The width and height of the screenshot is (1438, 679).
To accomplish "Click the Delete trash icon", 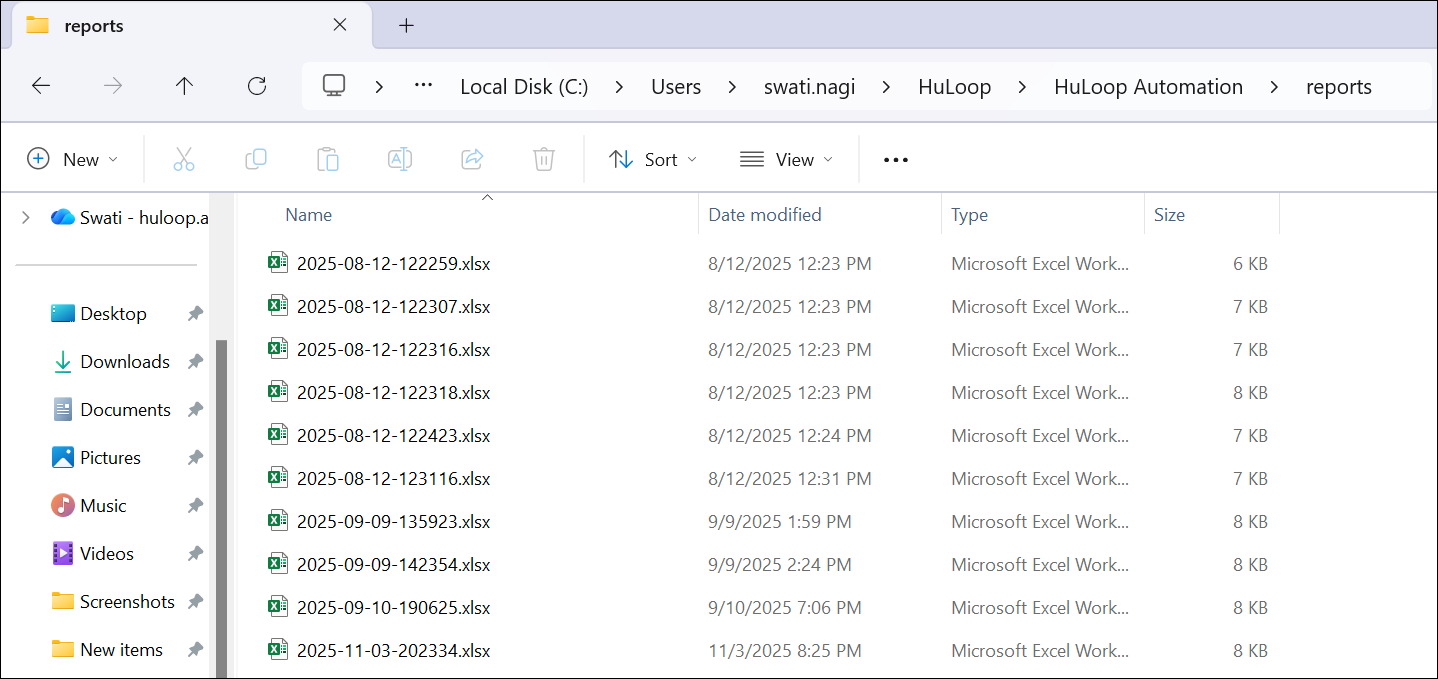I will 543,158.
